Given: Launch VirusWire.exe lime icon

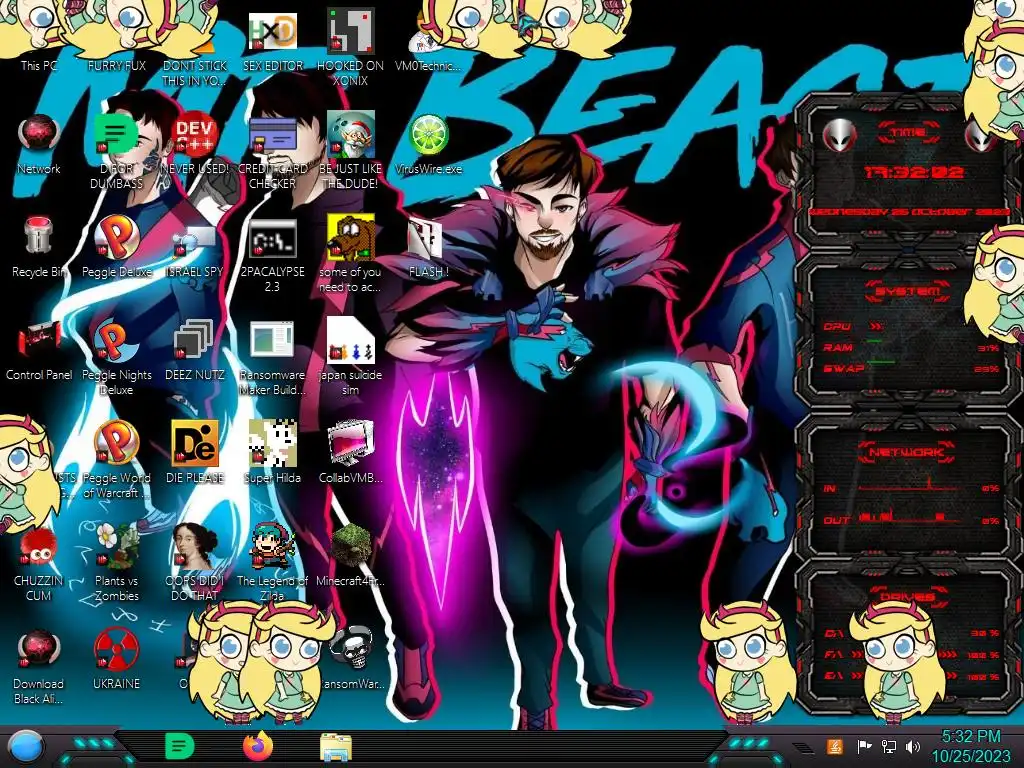Looking at the screenshot, I should tap(428, 135).
